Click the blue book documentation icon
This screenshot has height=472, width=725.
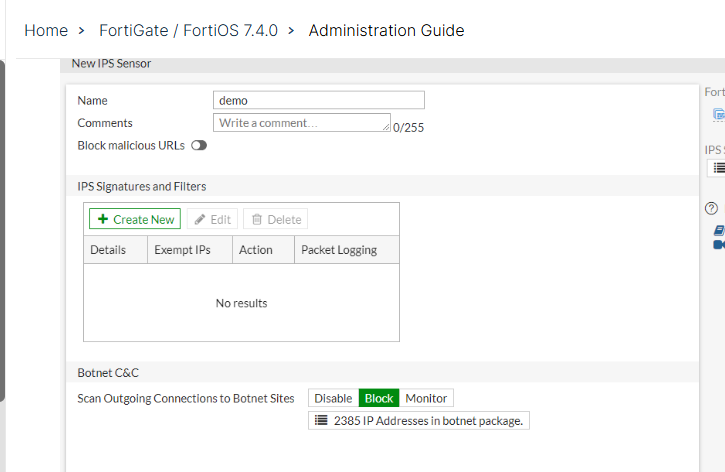(x=719, y=230)
